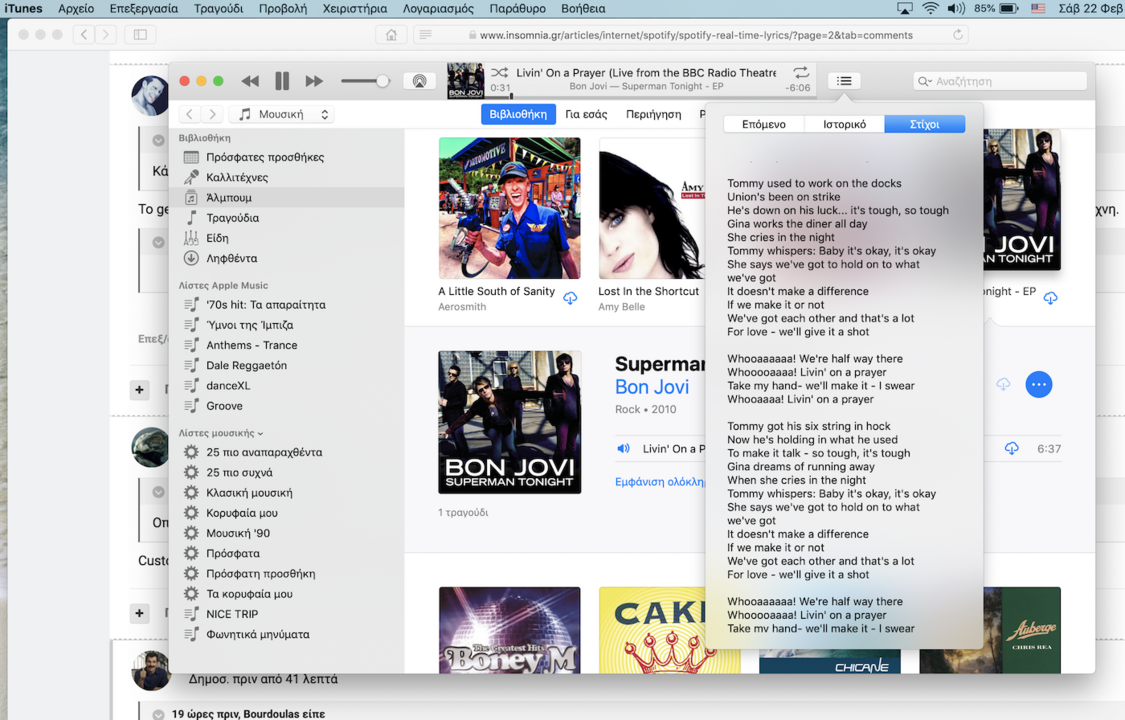
Task: Open the Προβολή menu
Action: [x=283, y=9]
